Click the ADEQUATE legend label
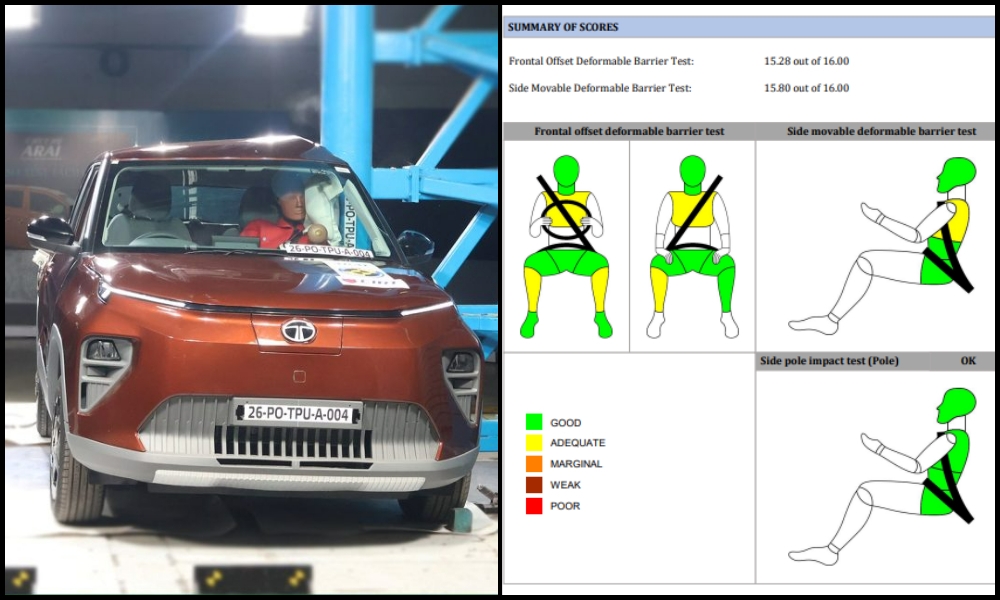Viewport: 1000px width, 600px height. pyautogui.click(x=578, y=443)
